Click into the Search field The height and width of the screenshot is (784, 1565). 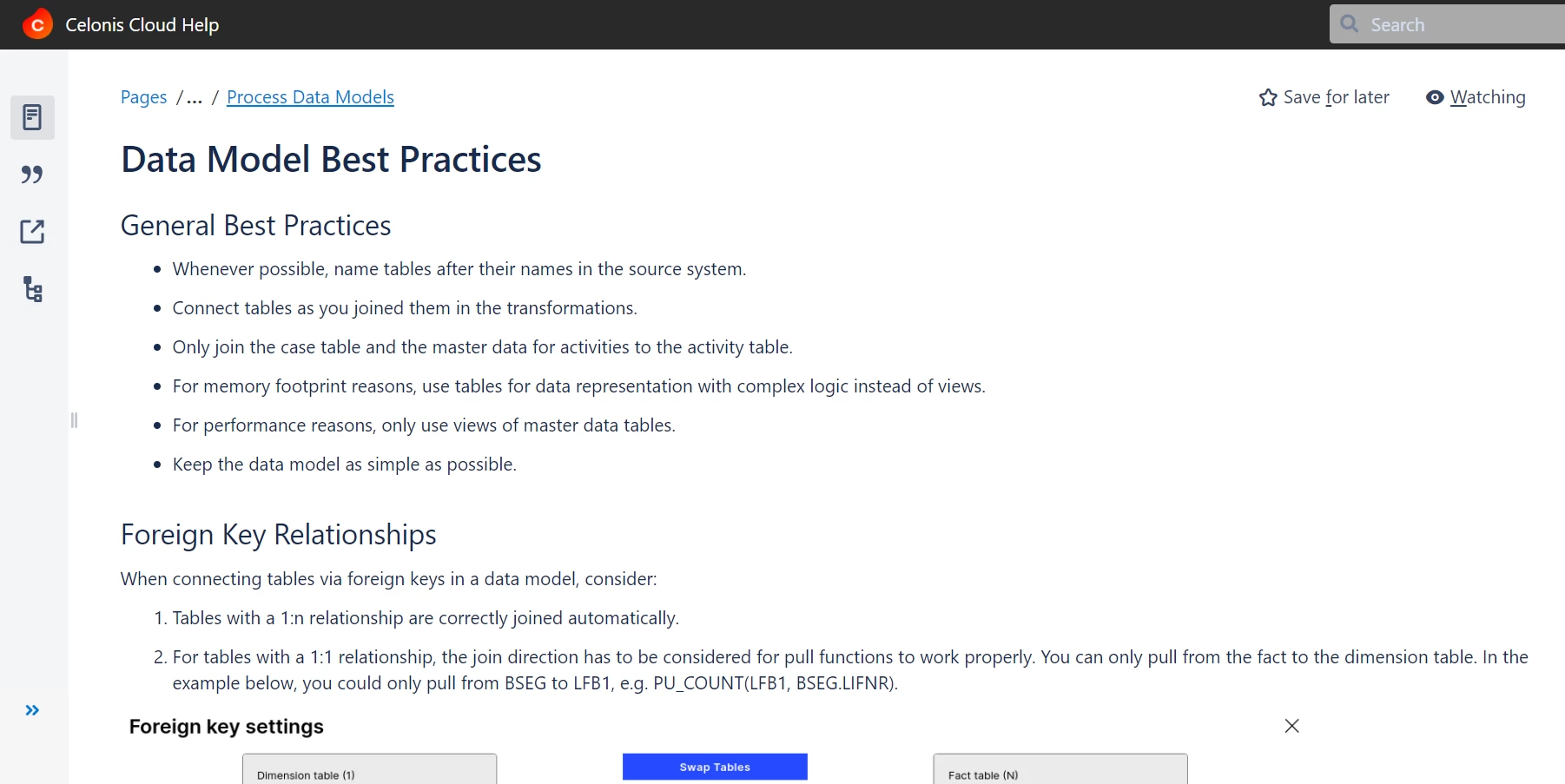[x=1447, y=24]
